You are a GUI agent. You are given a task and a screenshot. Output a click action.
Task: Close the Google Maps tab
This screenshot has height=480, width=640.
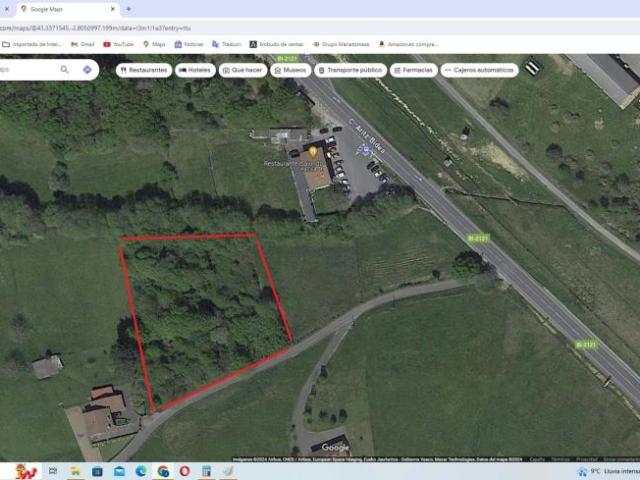click(113, 9)
